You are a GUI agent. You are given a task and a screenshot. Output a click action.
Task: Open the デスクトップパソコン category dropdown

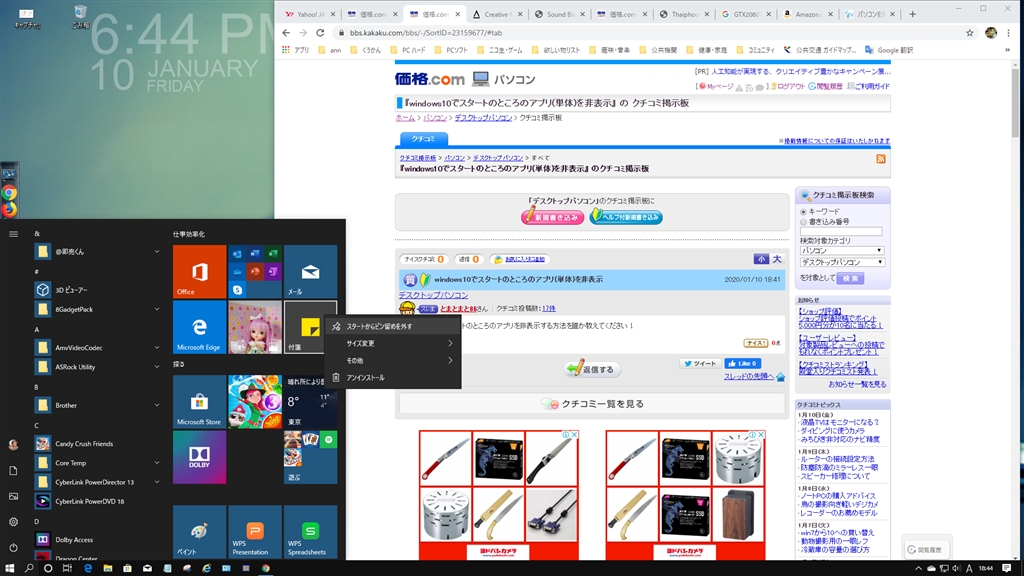(x=842, y=263)
